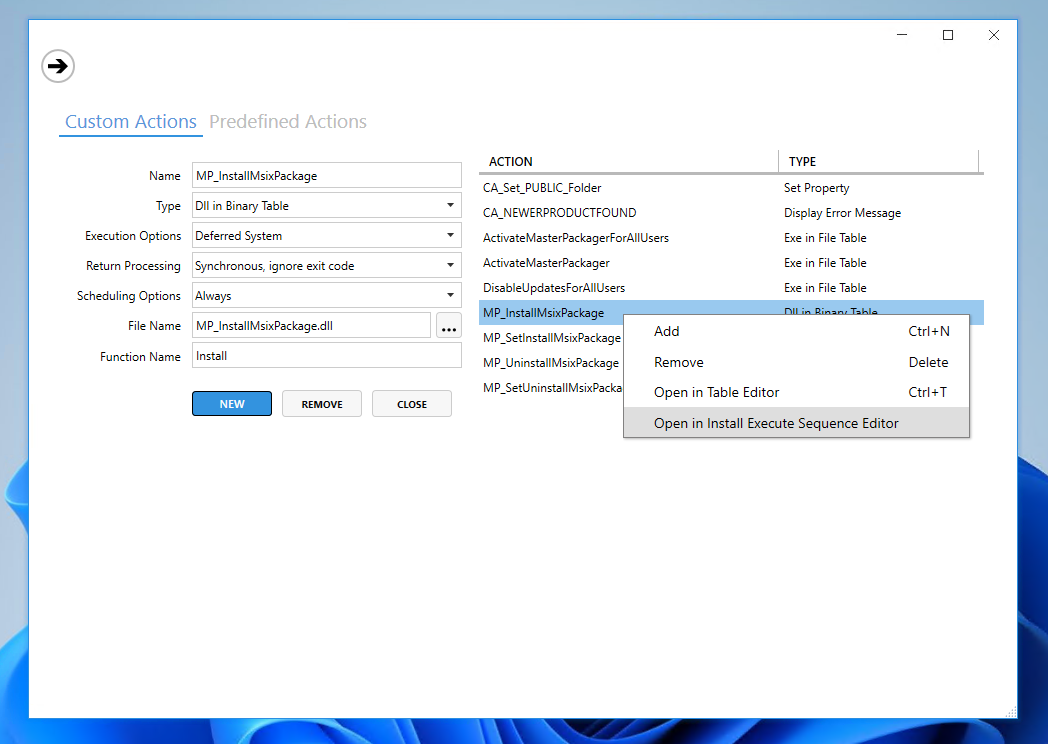Click the Function Name input field

pyautogui.click(x=327, y=356)
